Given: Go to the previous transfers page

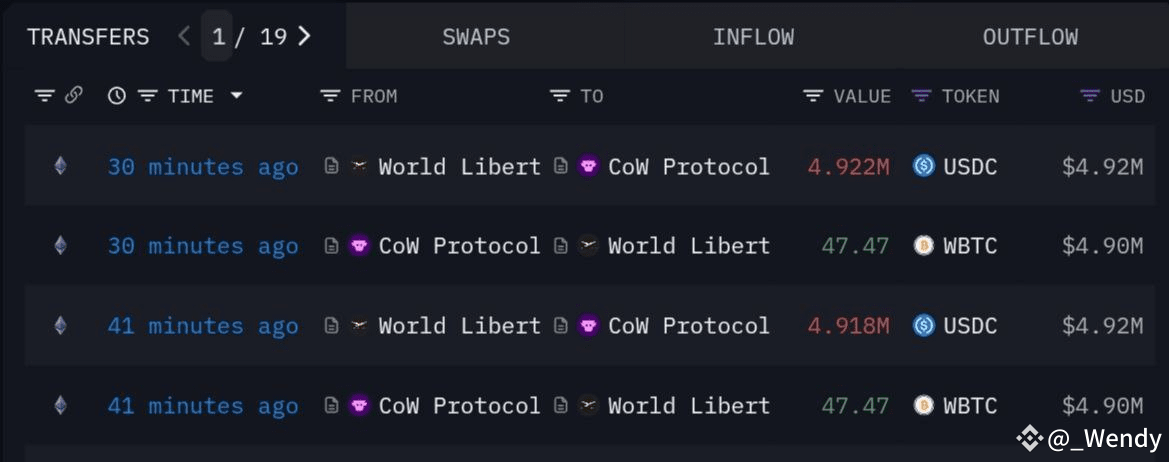Looking at the screenshot, I should click(184, 37).
